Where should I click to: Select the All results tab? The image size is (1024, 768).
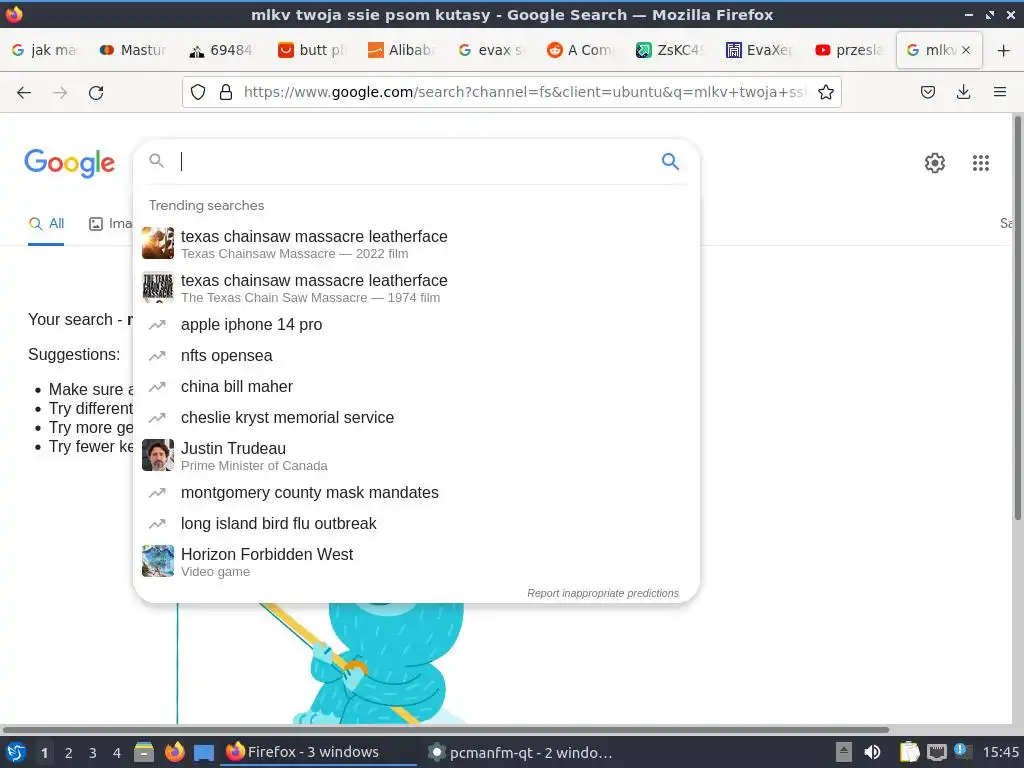[x=46, y=224]
